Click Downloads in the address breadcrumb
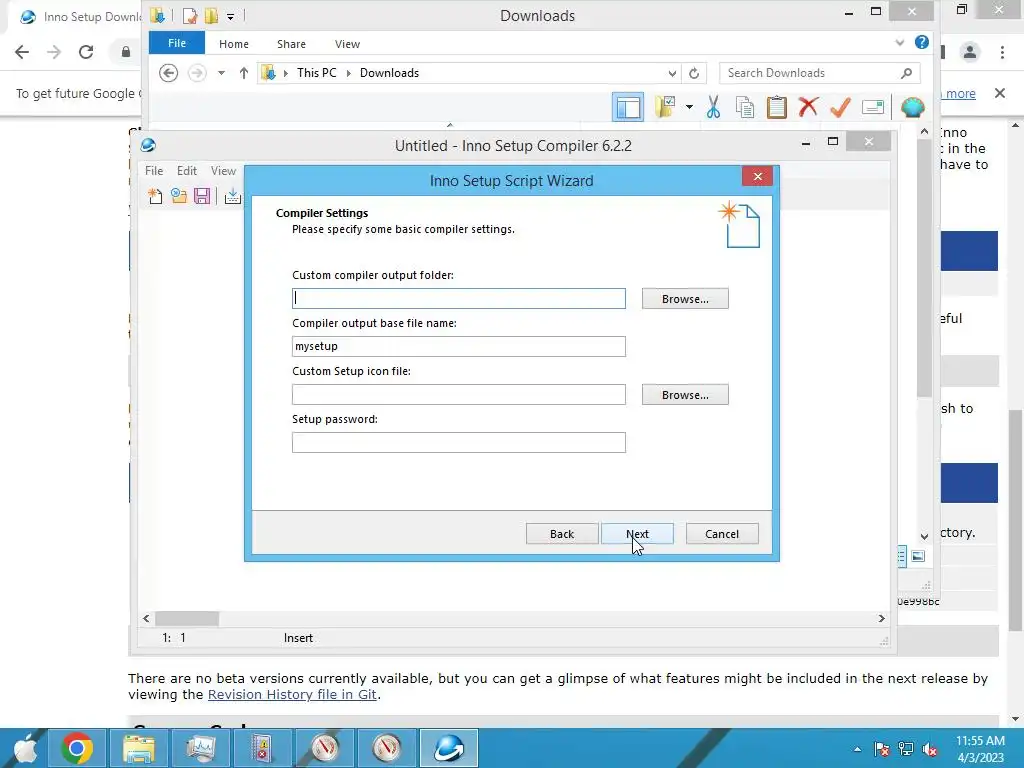 389,73
